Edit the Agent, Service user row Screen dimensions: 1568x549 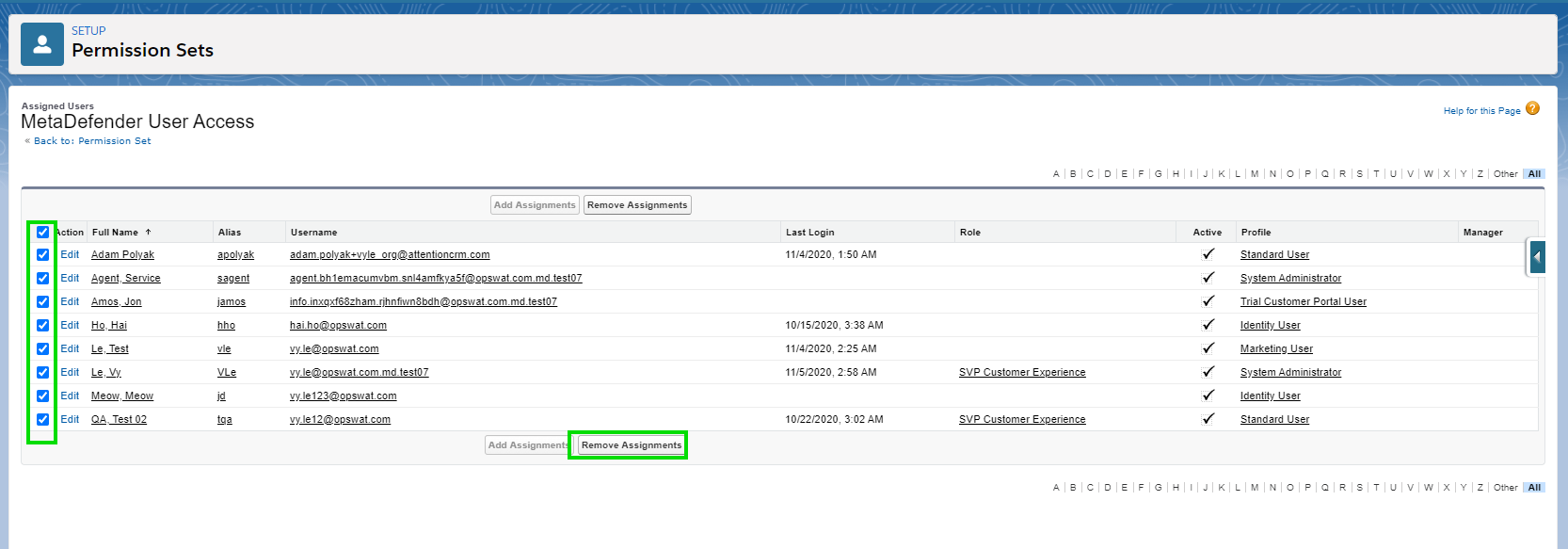[70, 278]
